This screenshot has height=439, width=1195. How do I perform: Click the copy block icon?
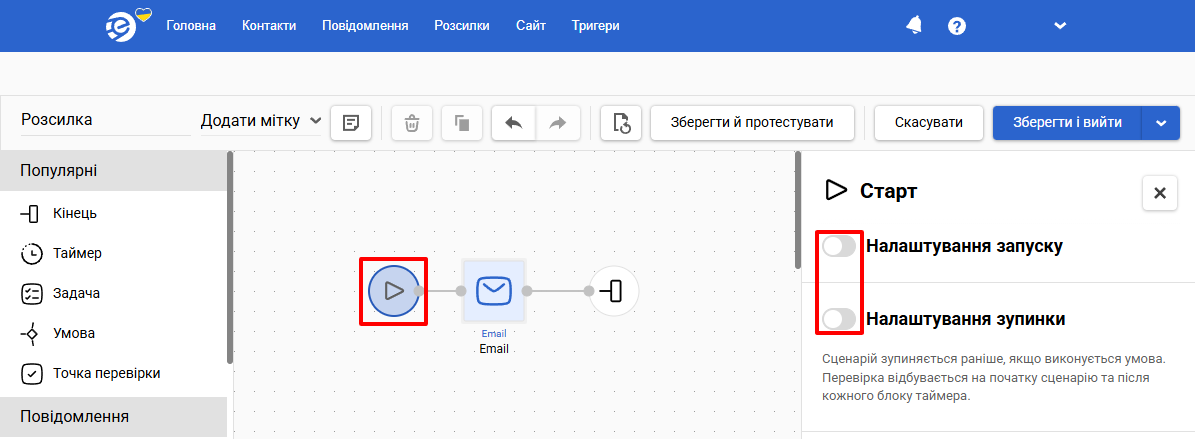pyautogui.click(x=462, y=123)
